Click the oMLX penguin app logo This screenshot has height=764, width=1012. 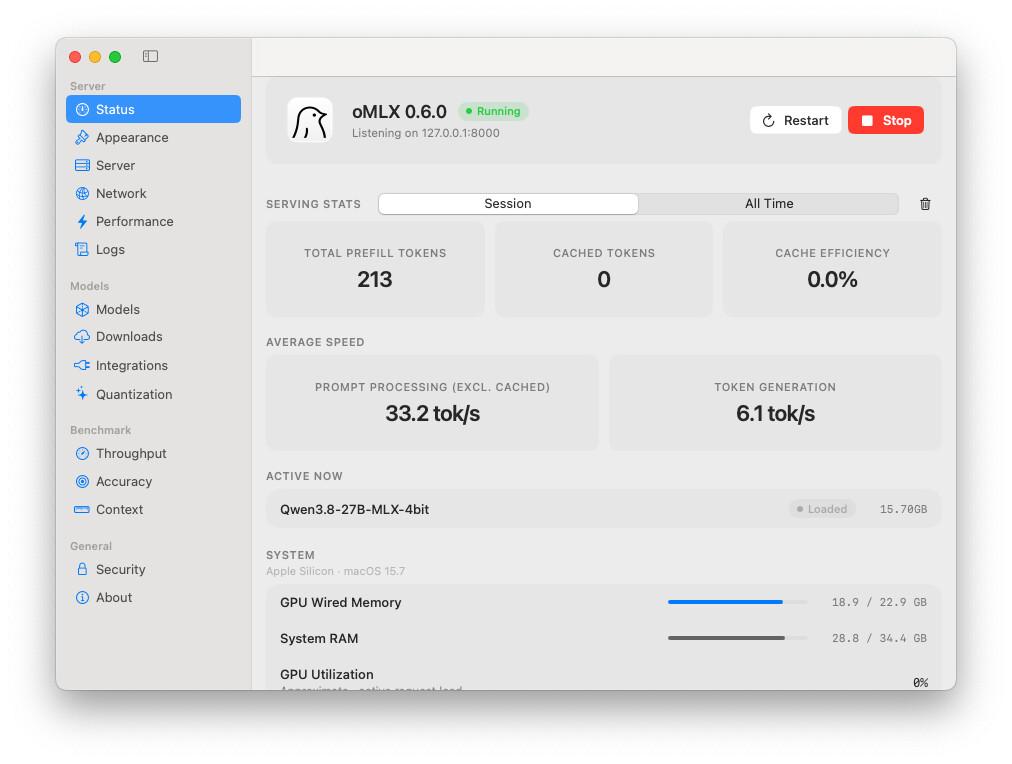(x=310, y=120)
